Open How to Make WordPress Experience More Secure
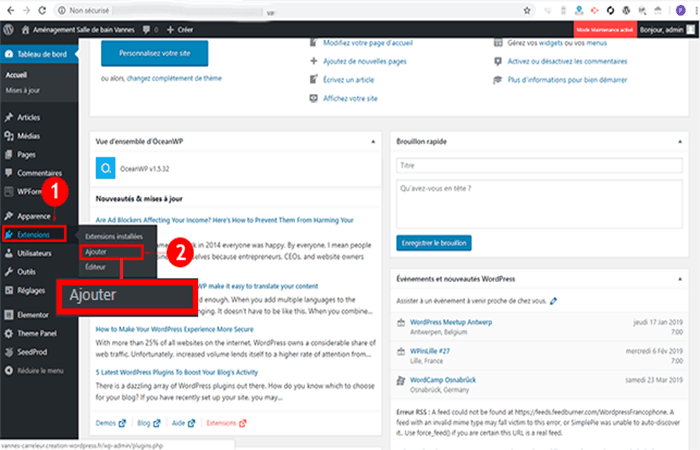The image size is (700, 450). [175, 329]
